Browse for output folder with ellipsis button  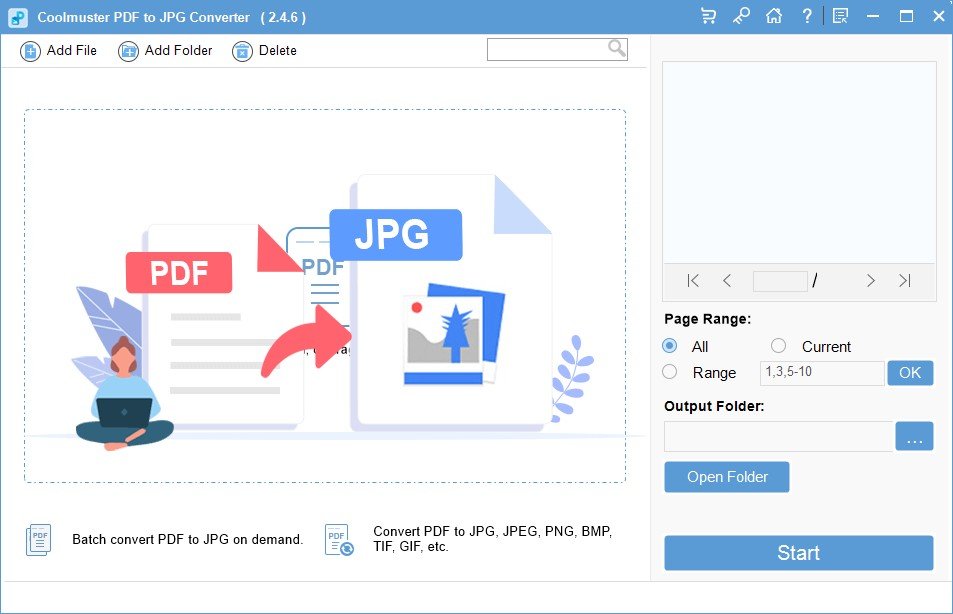[914, 437]
